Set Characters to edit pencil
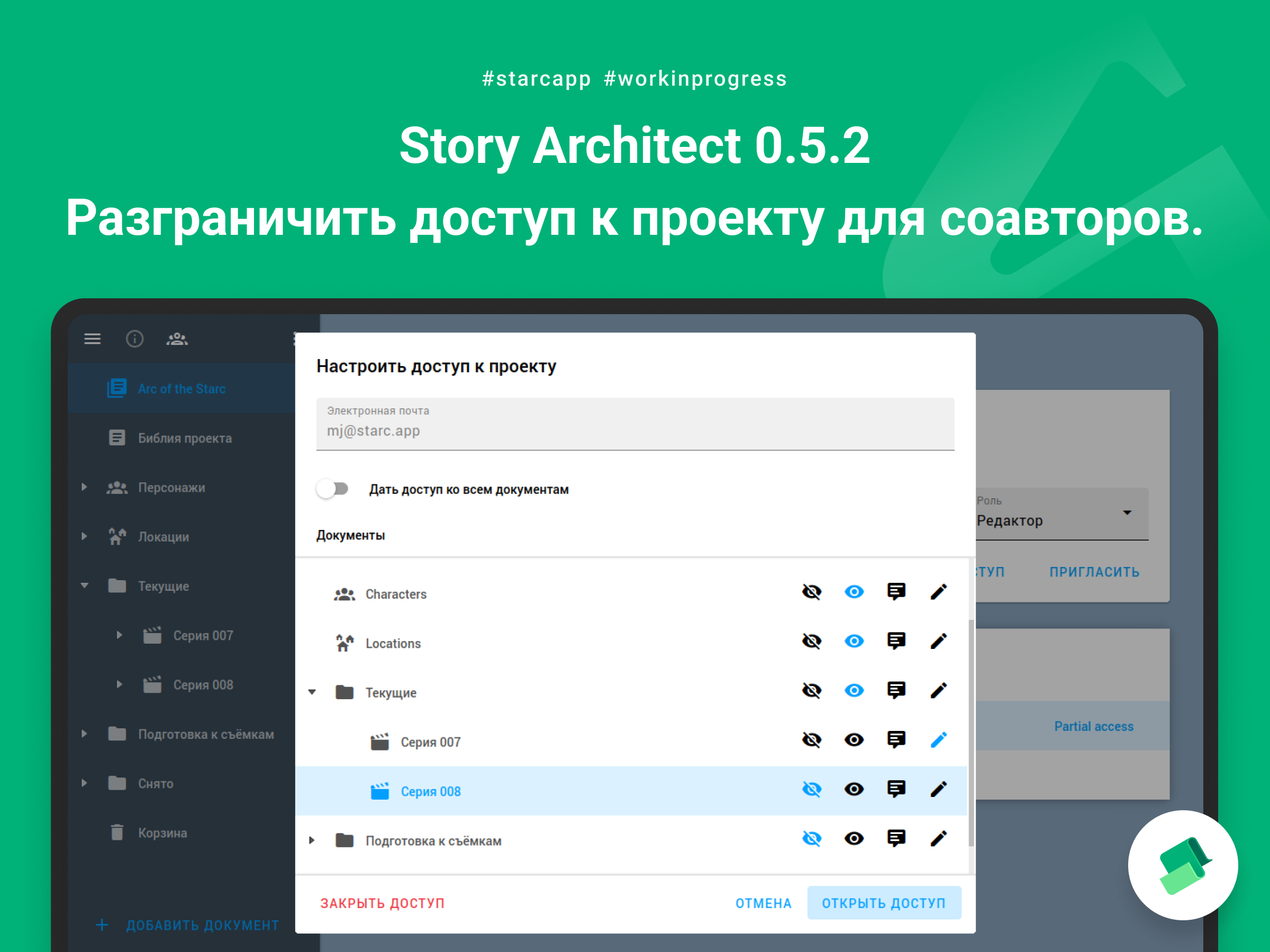The image size is (1270, 952). pyautogui.click(x=938, y=592)
